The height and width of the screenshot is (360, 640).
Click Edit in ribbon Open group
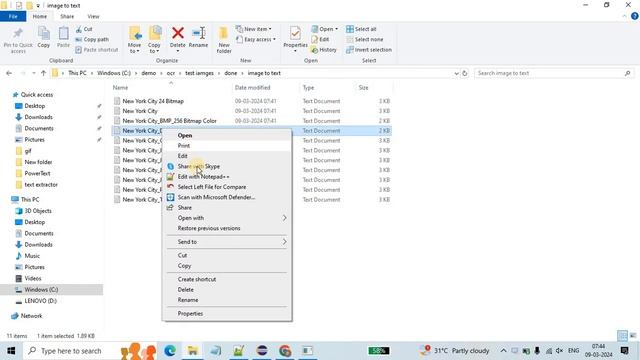(320, 39)
